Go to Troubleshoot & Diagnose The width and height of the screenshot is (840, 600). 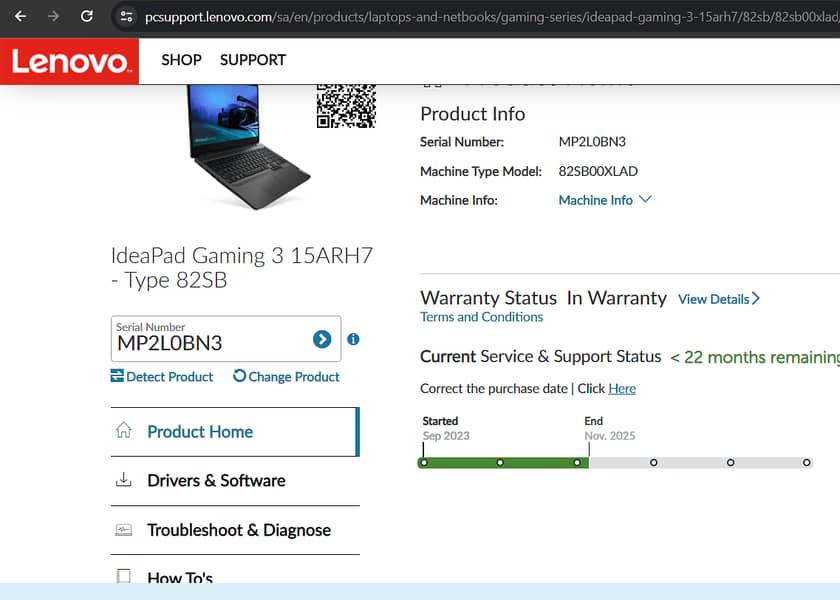(238, 530)
